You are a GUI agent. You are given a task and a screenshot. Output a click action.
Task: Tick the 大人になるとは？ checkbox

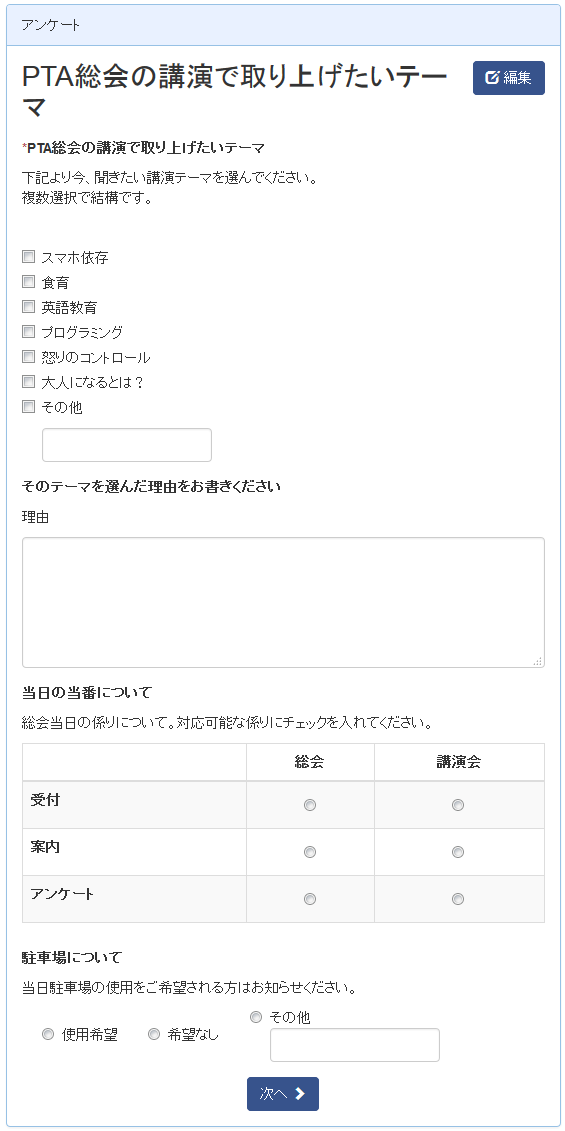29,381
